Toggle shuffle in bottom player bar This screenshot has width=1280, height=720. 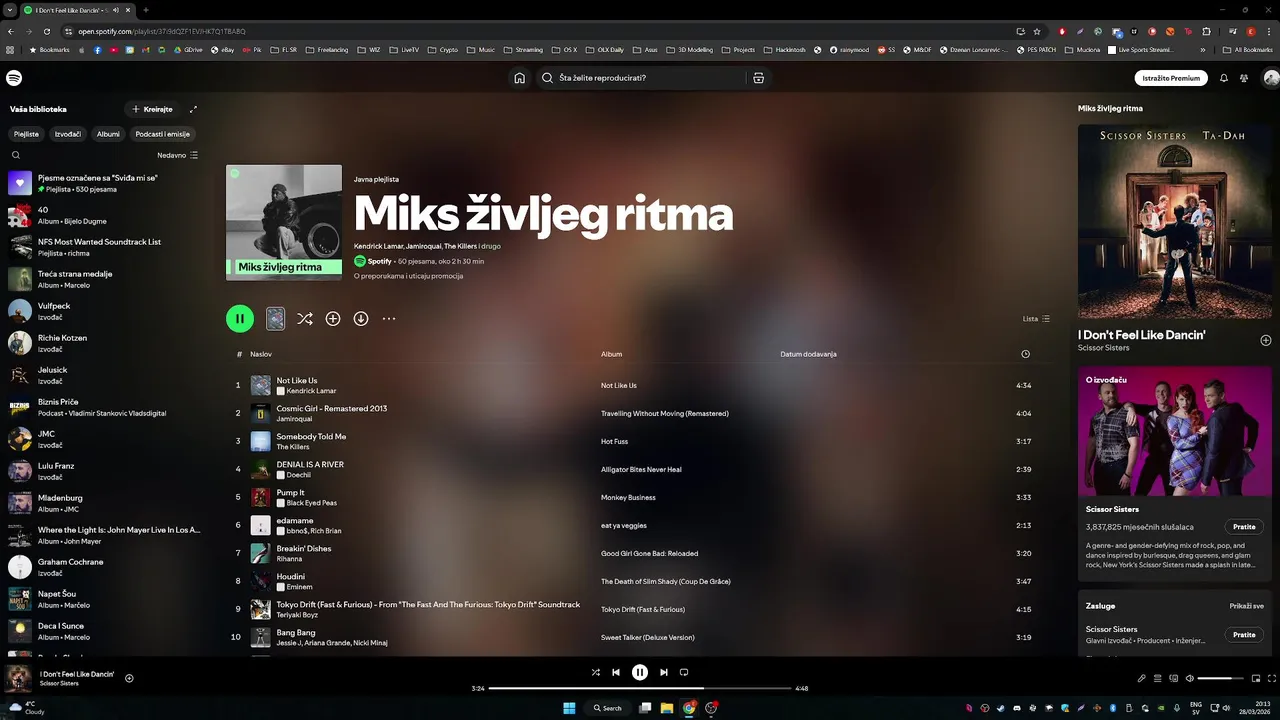(x=596, y=672)
